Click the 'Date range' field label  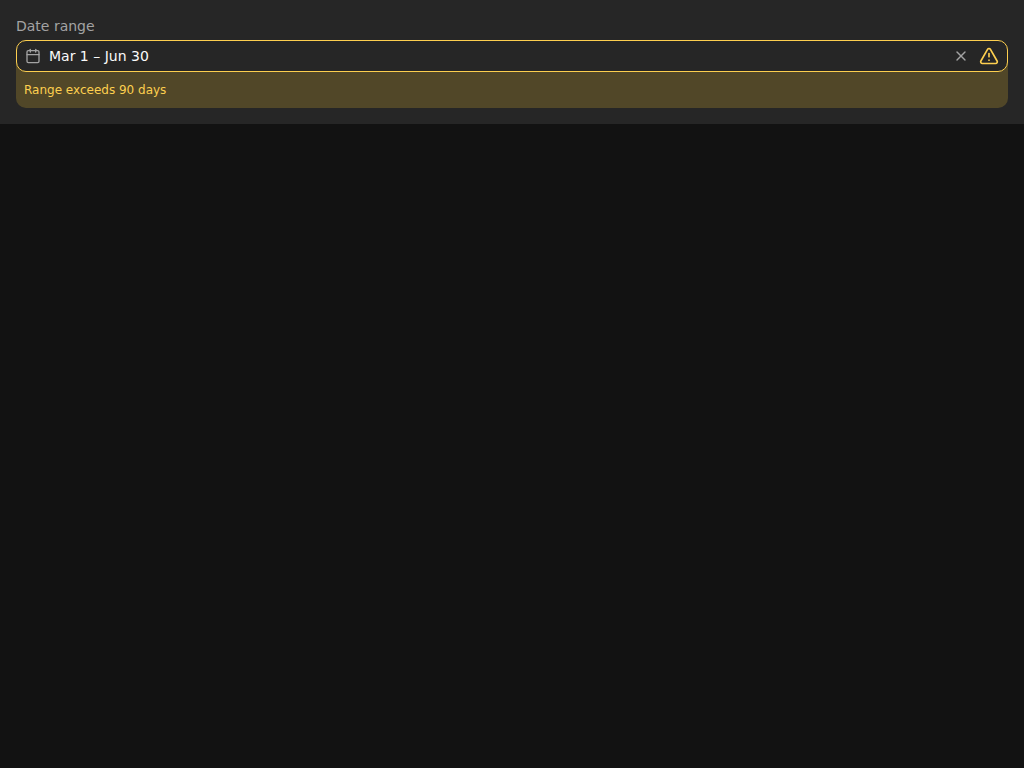56,26
